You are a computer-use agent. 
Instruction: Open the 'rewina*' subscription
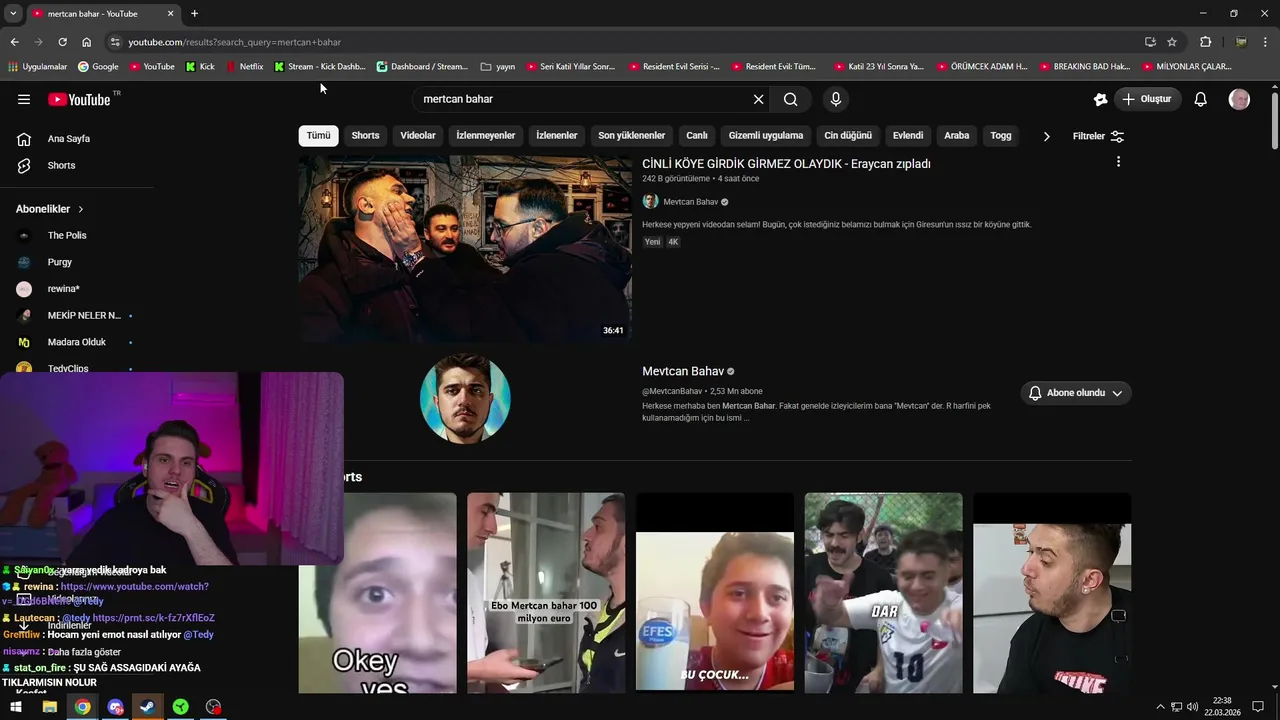point(63,289)
